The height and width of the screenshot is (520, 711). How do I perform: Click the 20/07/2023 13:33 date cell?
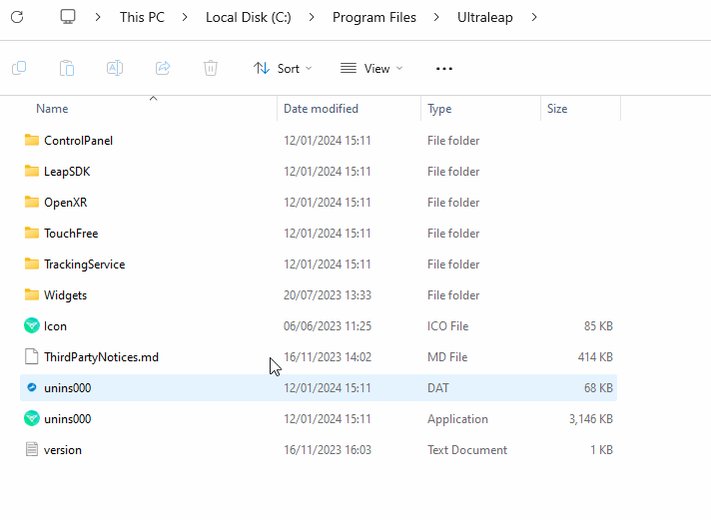327,295
